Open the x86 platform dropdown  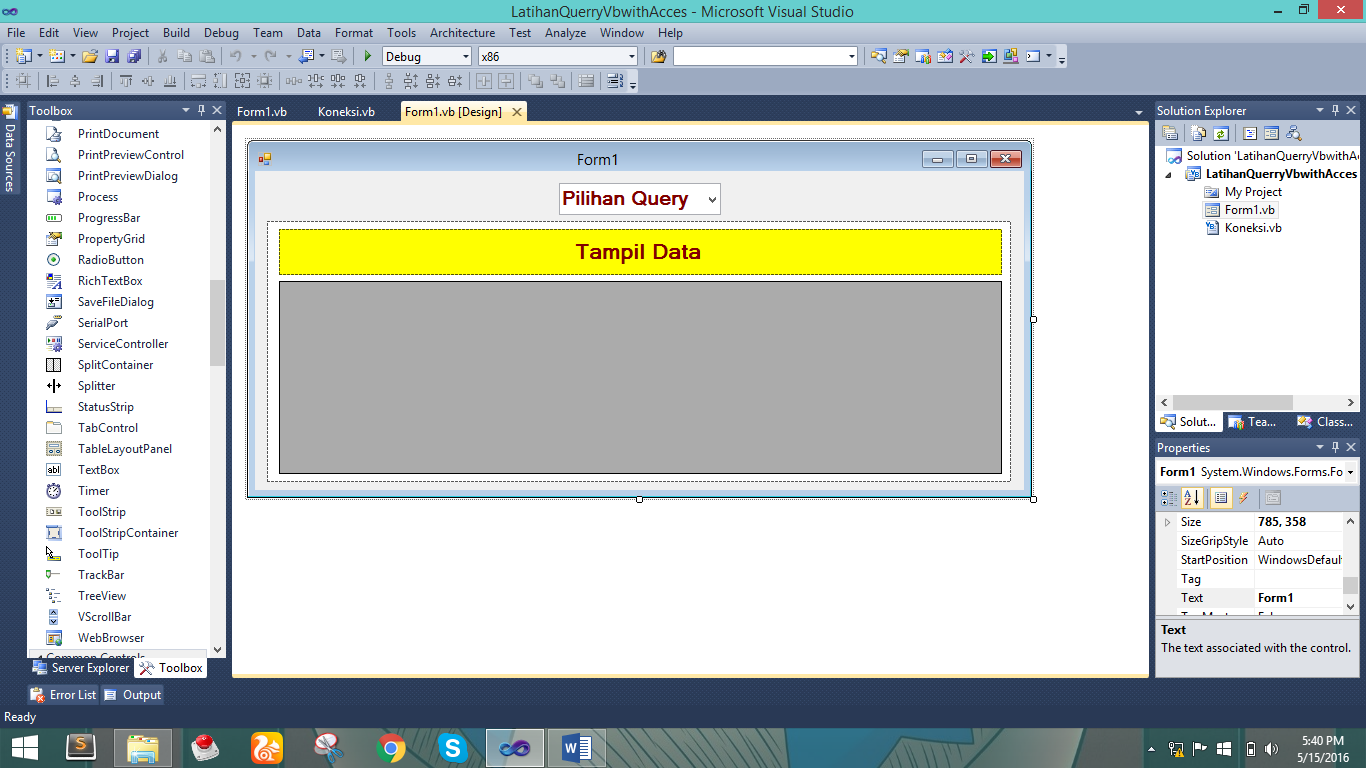[x=631, y=57]
